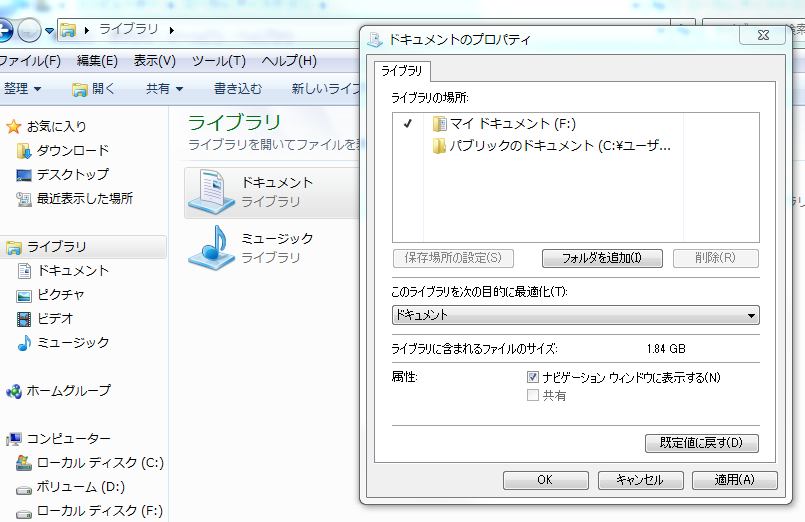Viewport: 805px width, 522px height.
Task: Click the 新しいライブラリ toolbar button
Action: pyautogui.click(x=325, y=88)
